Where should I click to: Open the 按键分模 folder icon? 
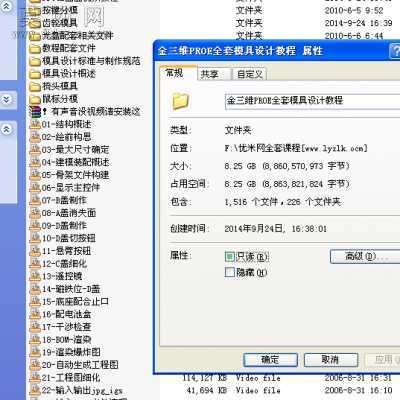point(35,11)
